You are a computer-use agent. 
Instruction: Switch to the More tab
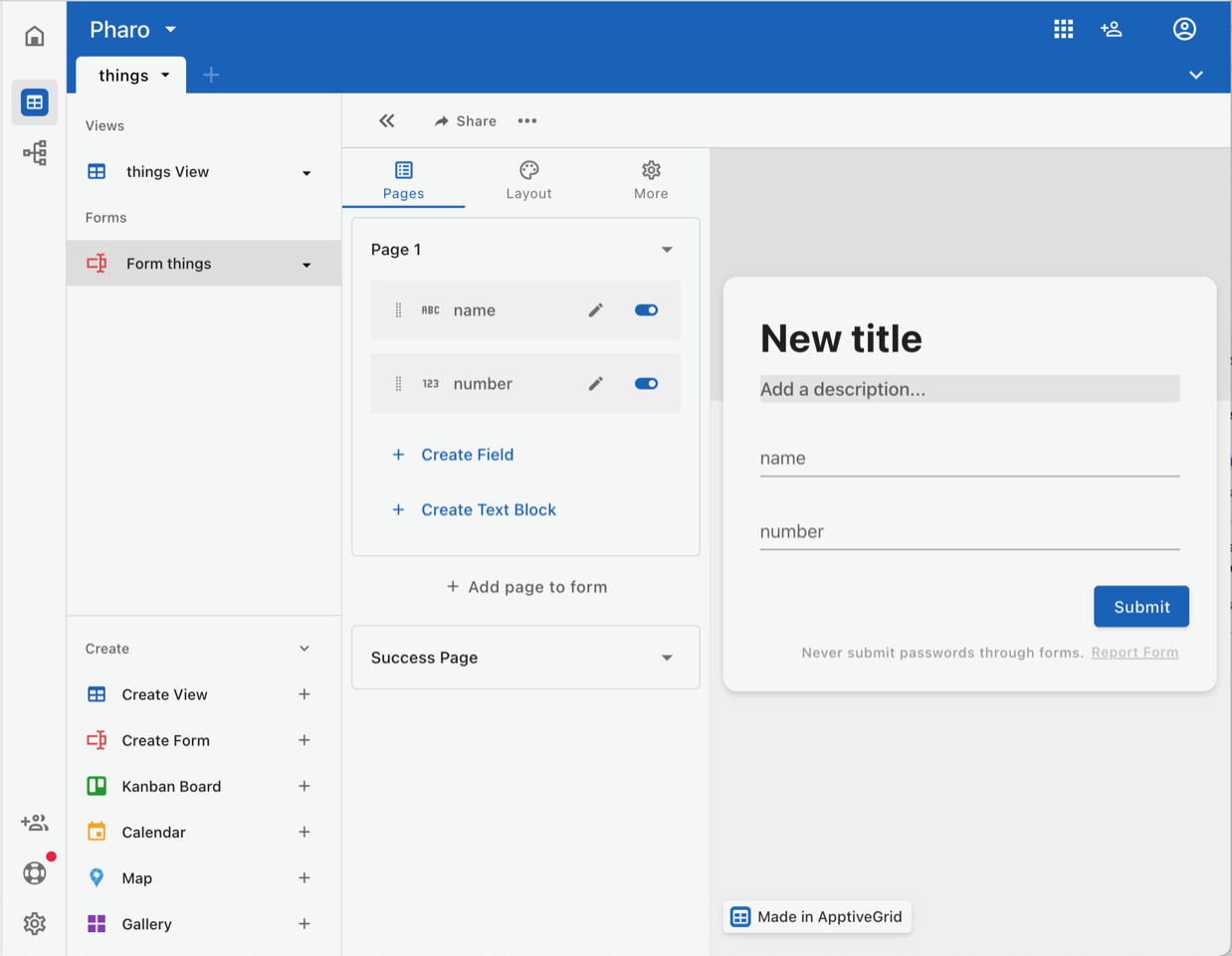[x=651, y=180]
